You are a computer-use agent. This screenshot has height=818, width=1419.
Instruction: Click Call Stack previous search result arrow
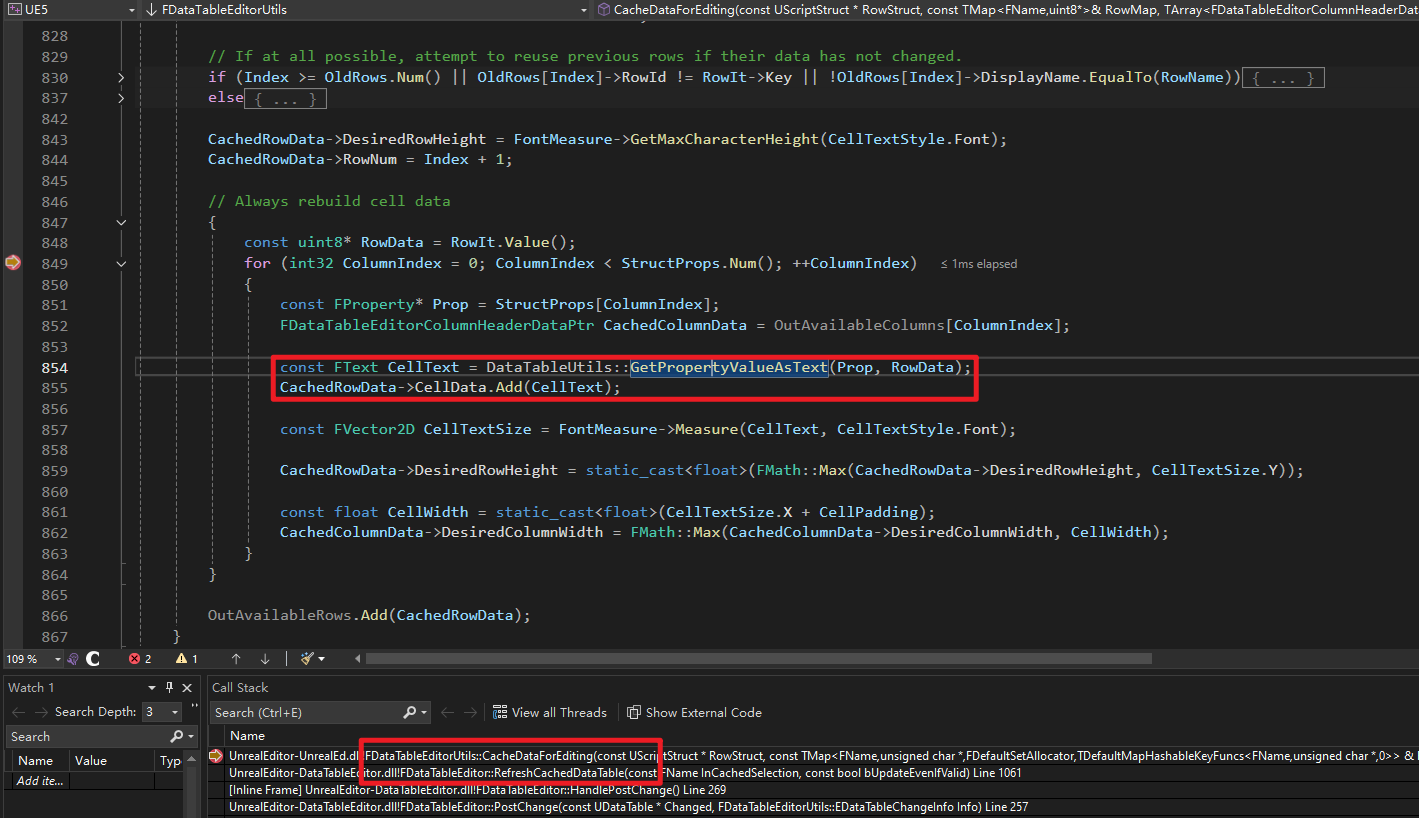447,712
